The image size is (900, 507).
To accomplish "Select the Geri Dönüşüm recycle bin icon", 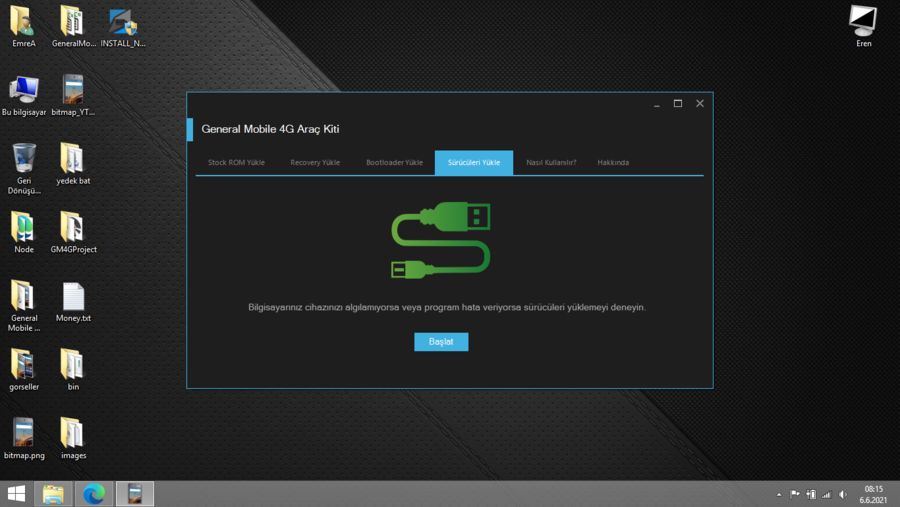I will coord(24,169).
